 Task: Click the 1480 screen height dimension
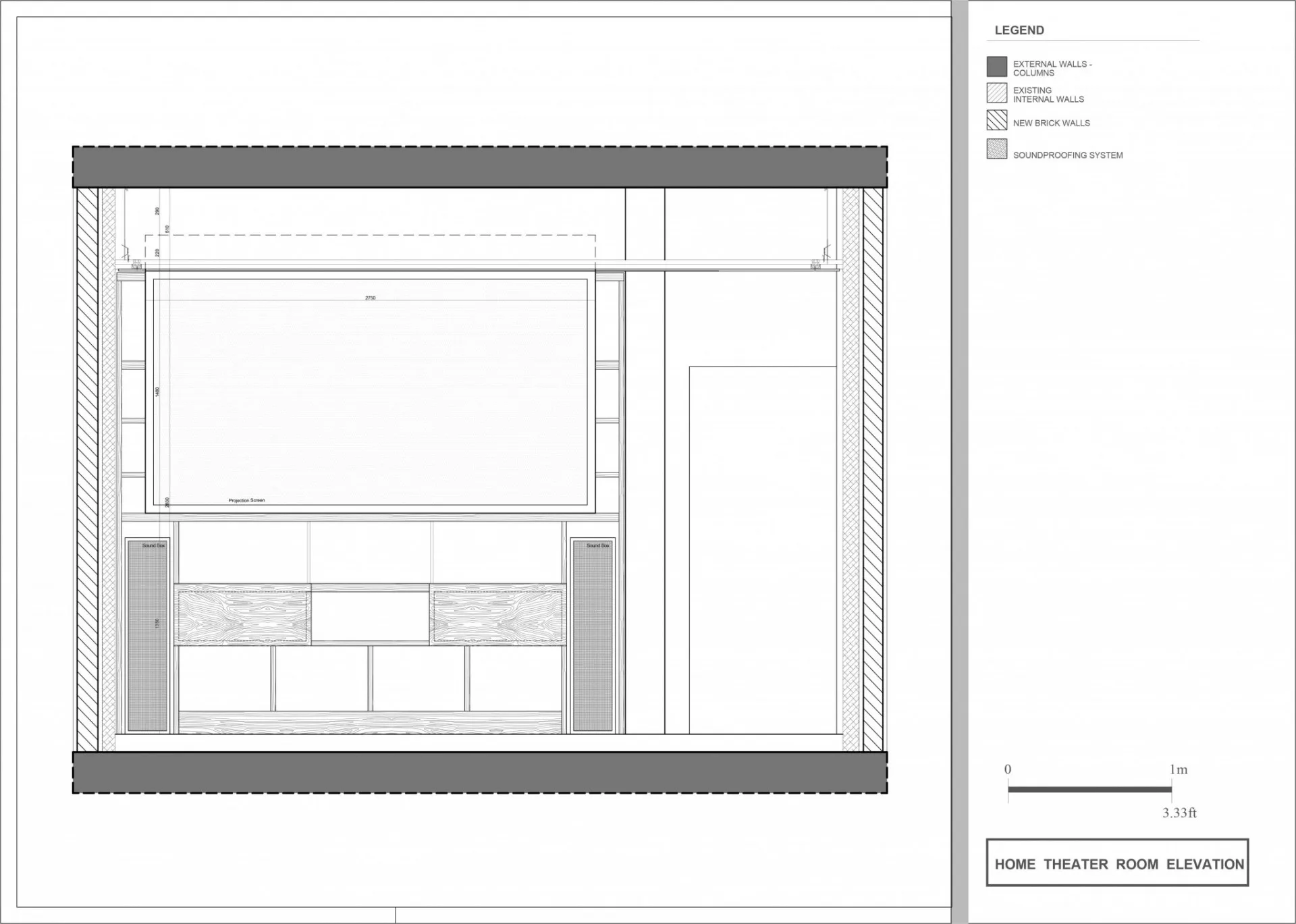[157, 391]
